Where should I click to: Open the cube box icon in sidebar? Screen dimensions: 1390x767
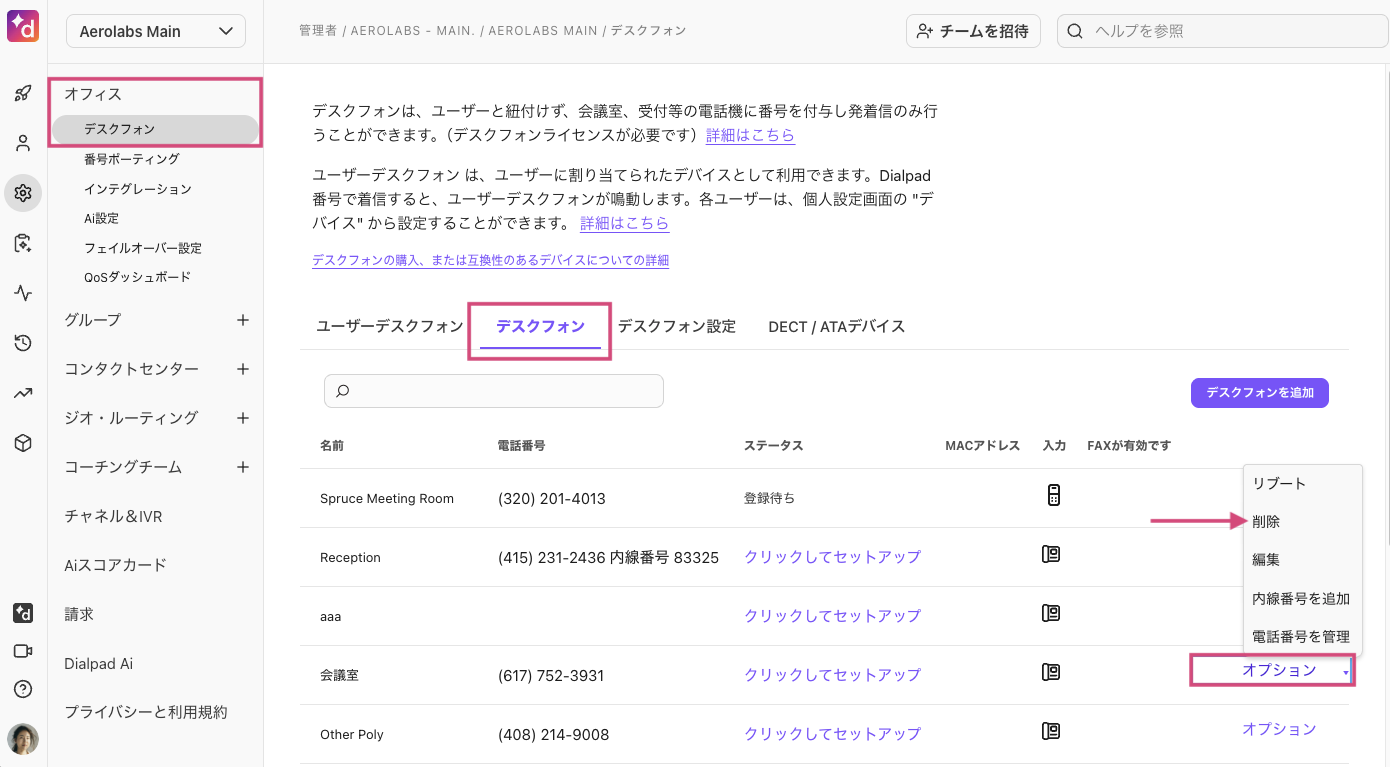(23, 443)
